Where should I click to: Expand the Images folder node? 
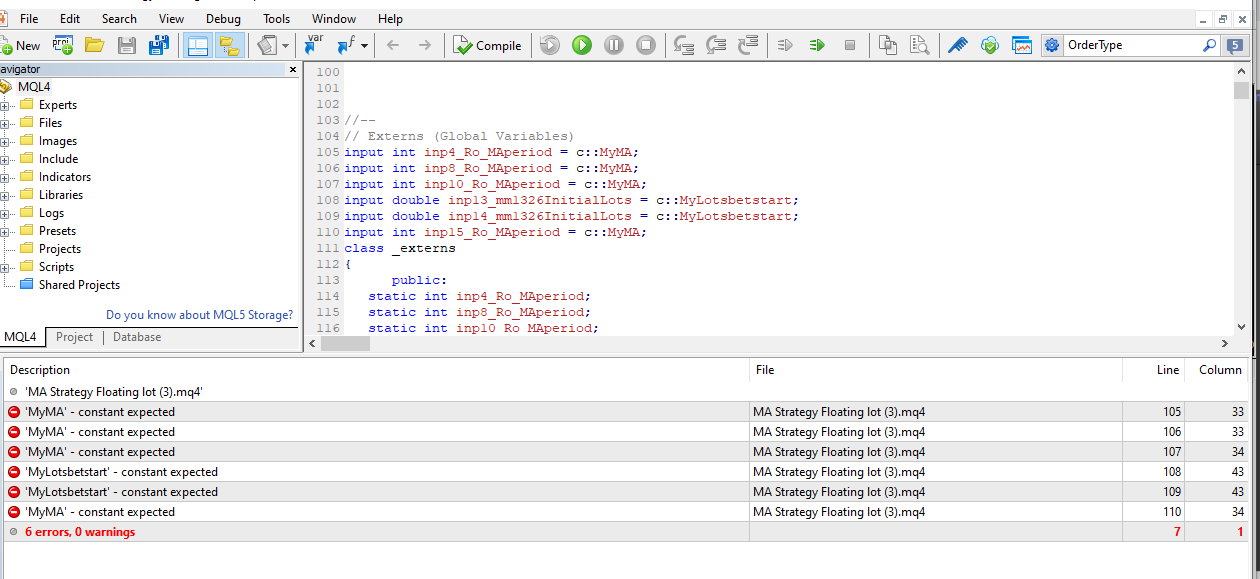pos(5,141)
